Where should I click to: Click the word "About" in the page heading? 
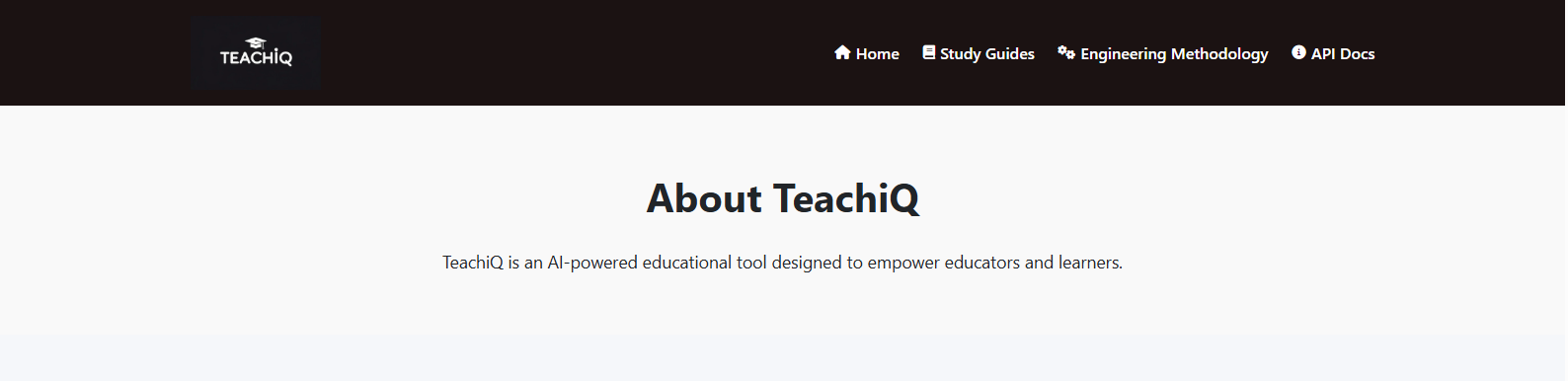[x=704, y=198]
